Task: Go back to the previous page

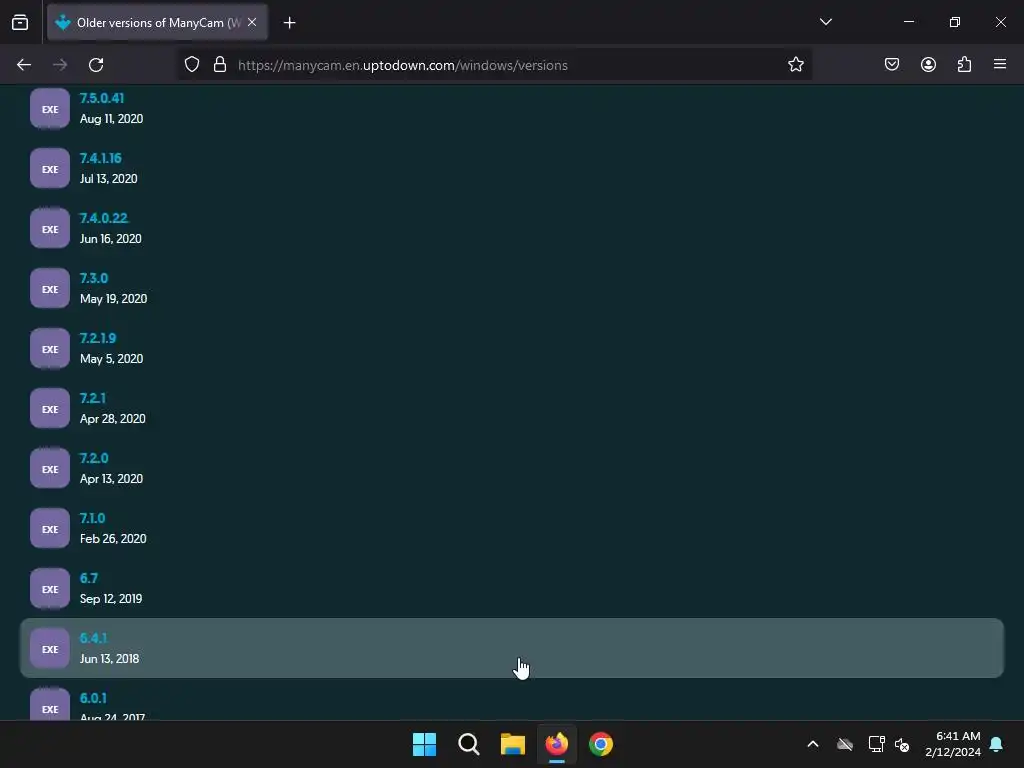Action: click(x=24, y=65)
